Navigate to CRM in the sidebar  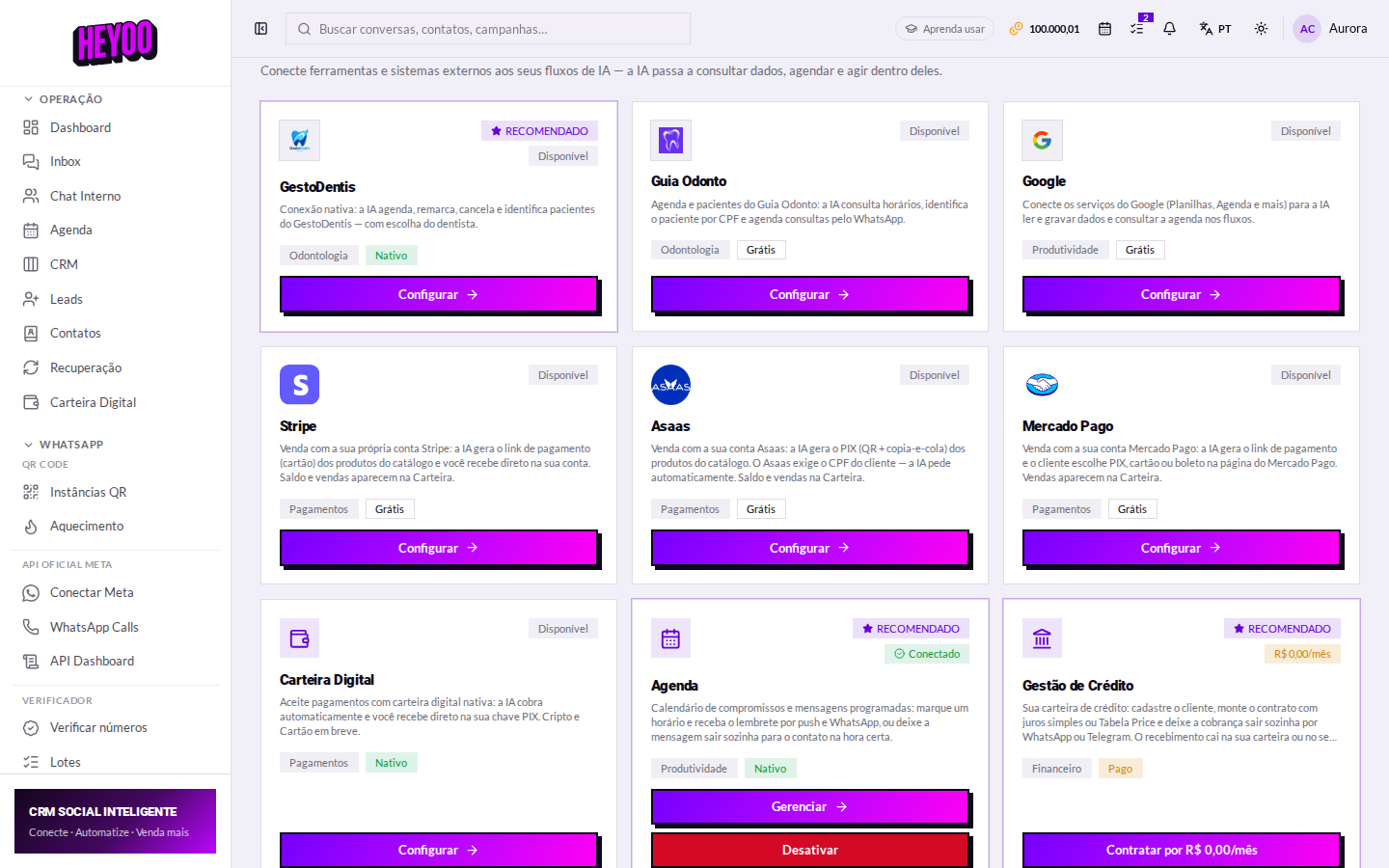[x=115, y=264]
